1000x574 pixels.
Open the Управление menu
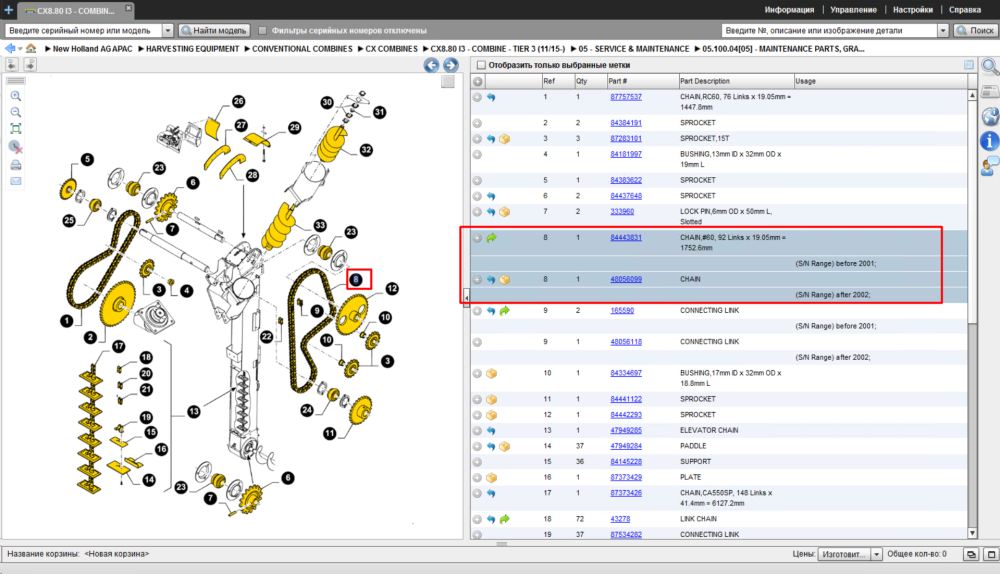pyautogui.click(x=853, y=10)
